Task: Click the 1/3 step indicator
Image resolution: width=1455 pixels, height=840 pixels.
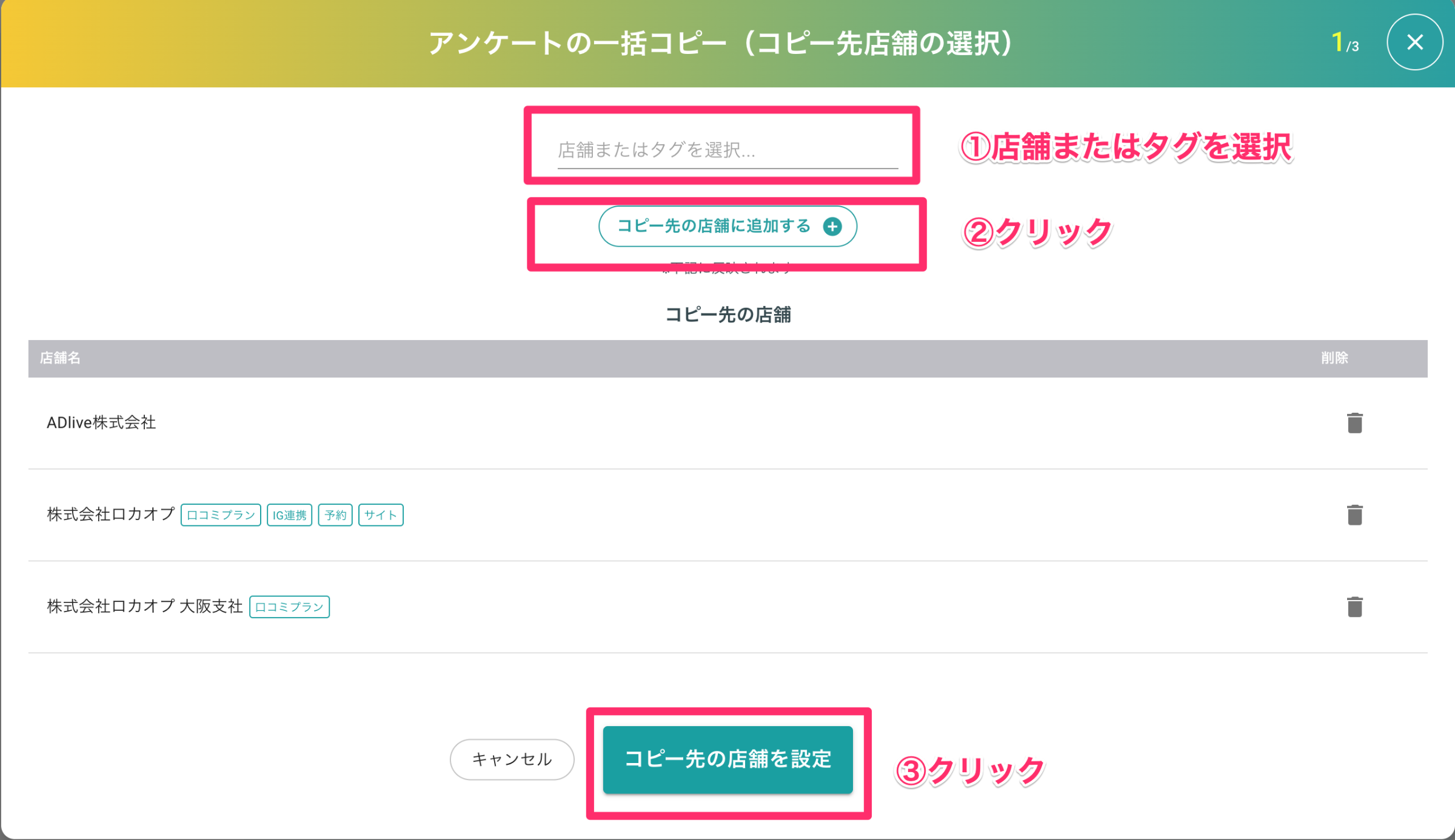Action: 1344,44
